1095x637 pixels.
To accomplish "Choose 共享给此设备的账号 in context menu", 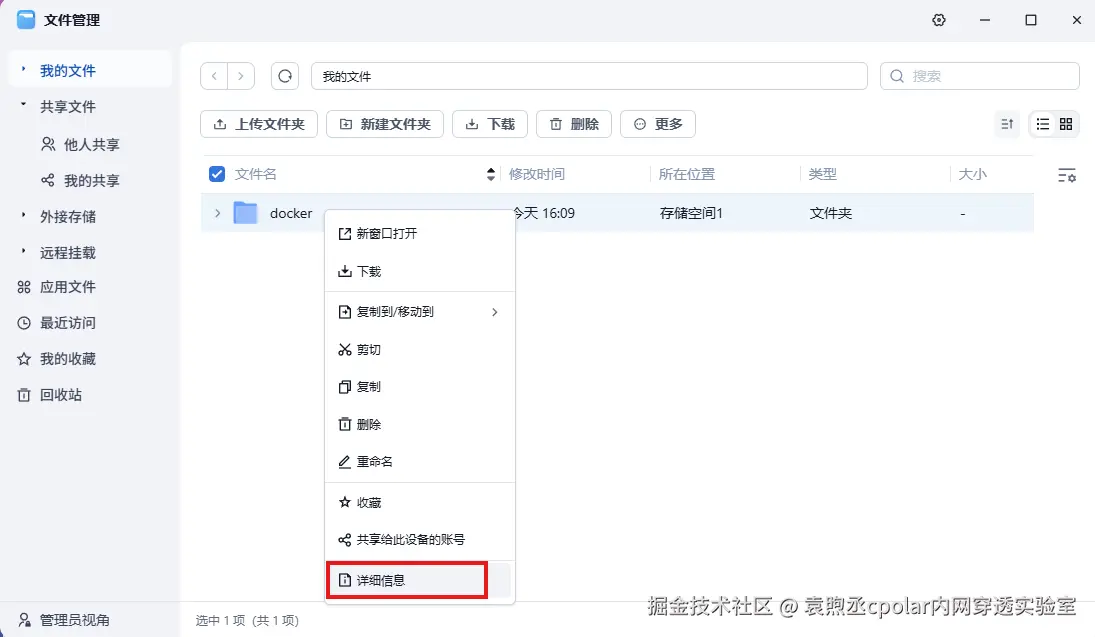I will click(420, 540).
